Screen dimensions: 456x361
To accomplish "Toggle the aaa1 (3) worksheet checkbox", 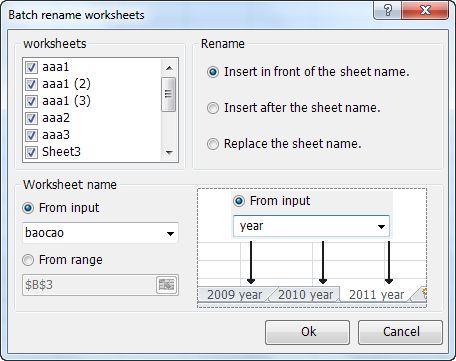I will [31, 101].
